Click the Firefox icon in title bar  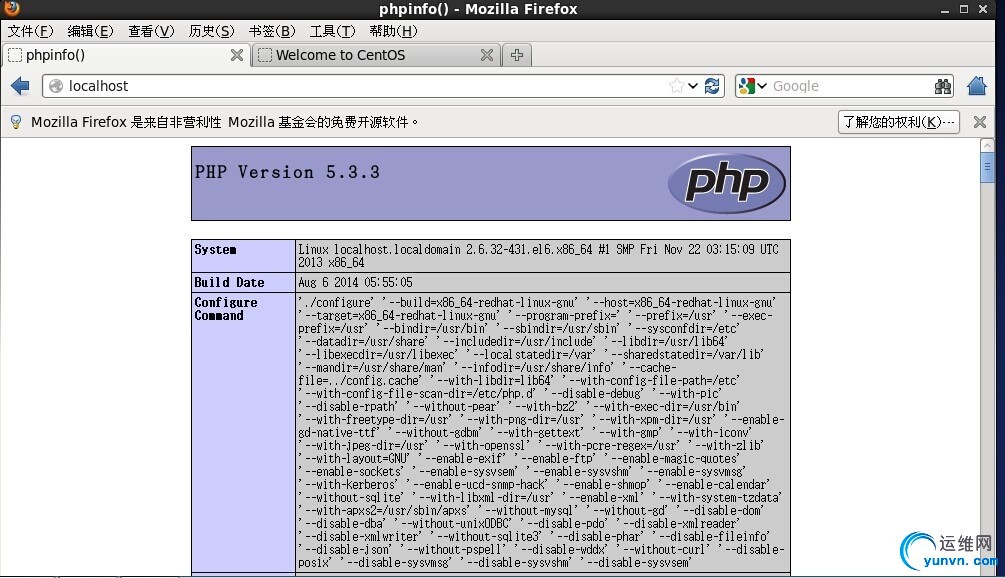click(12, 8)
